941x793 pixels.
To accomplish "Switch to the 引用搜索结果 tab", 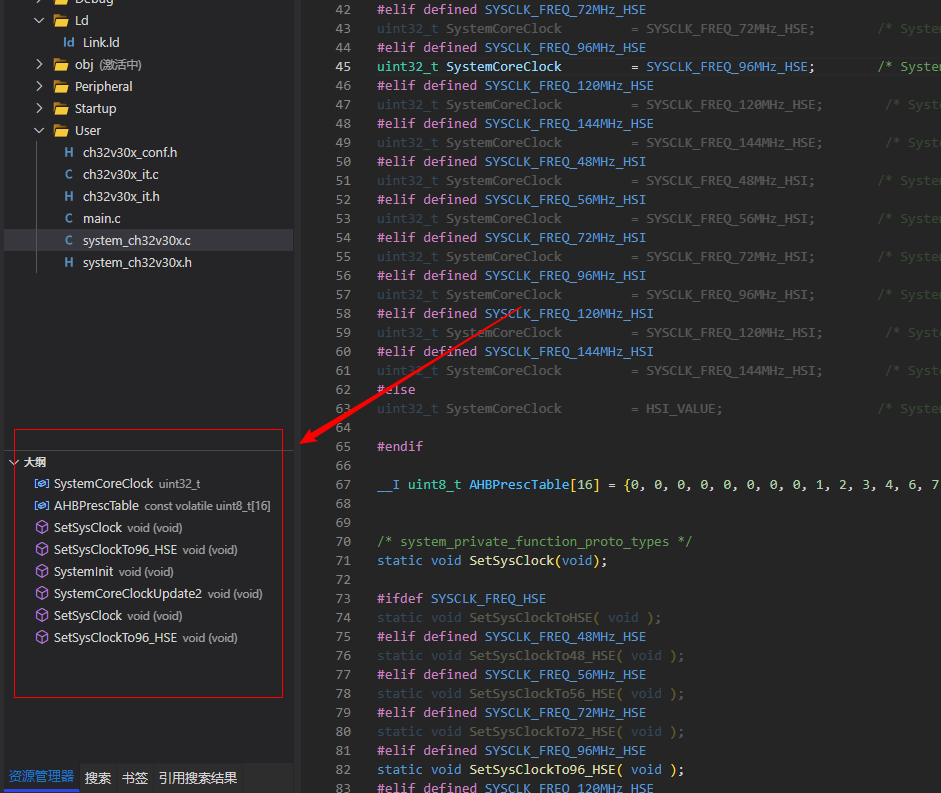I will coord(198,778).
